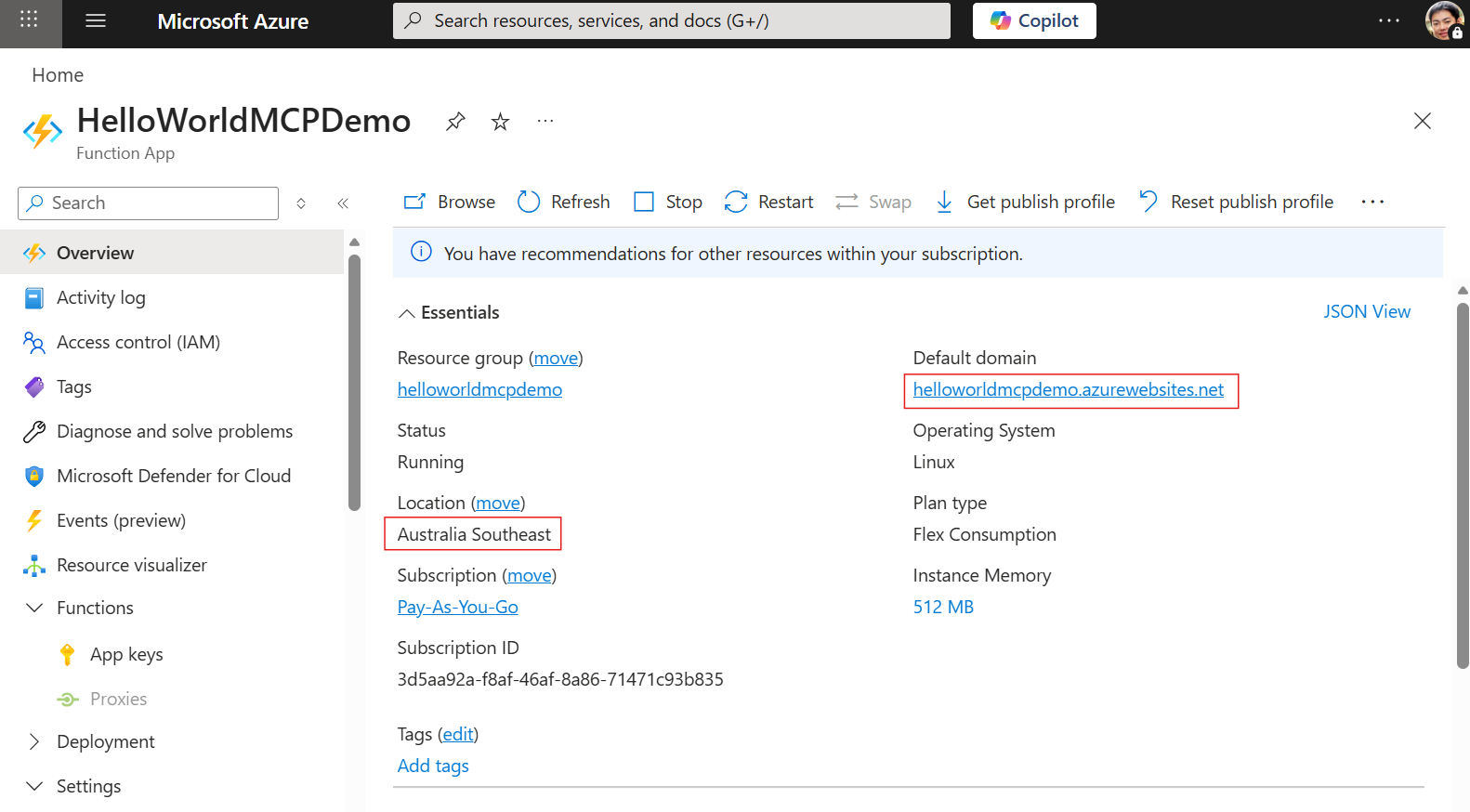Click Reset publish profile
This screenshot has width=1470, height=812.
(x=1237, y=202)
